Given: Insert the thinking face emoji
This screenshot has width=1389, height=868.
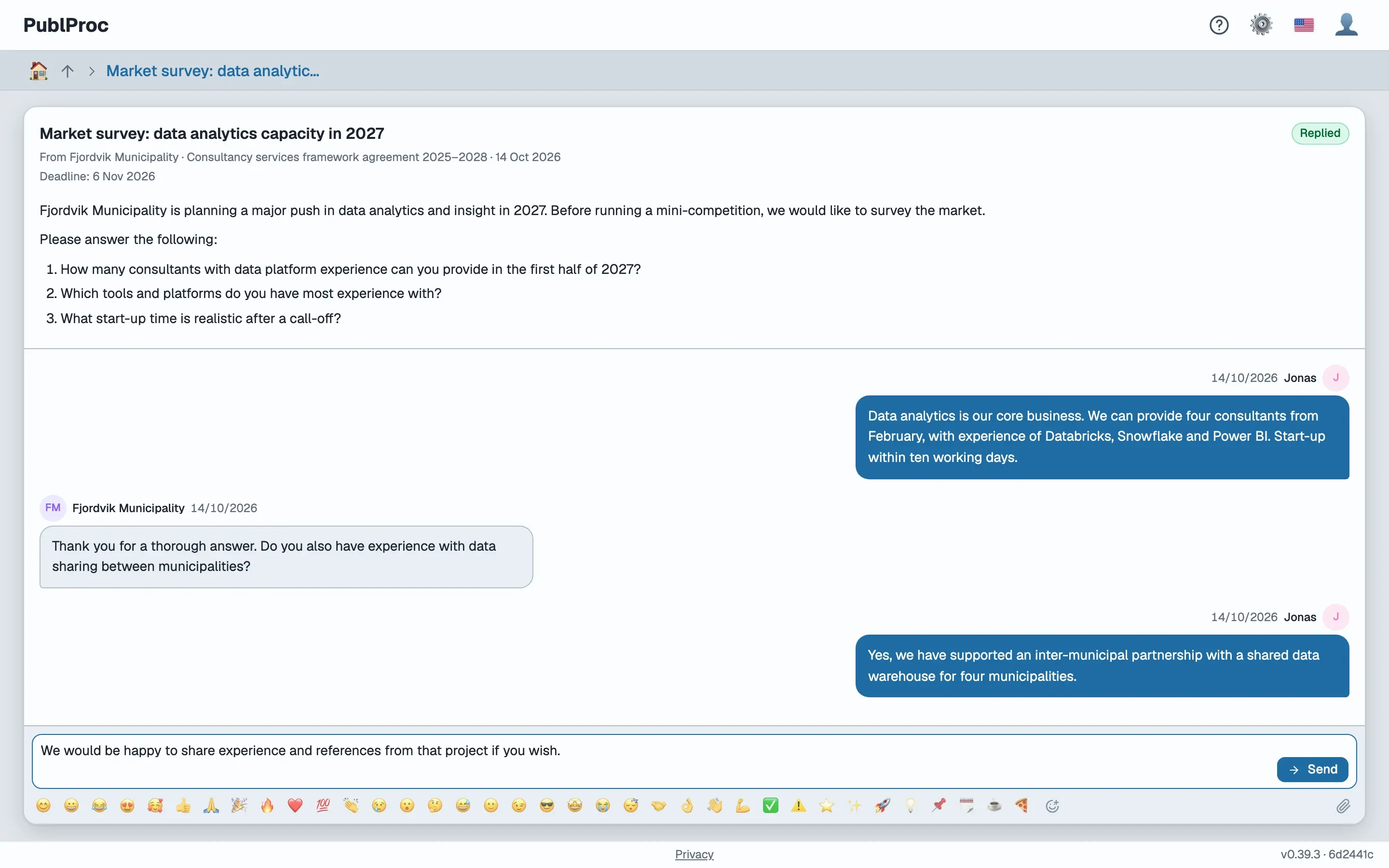Looking at the screenshot, I should (435, 806).
